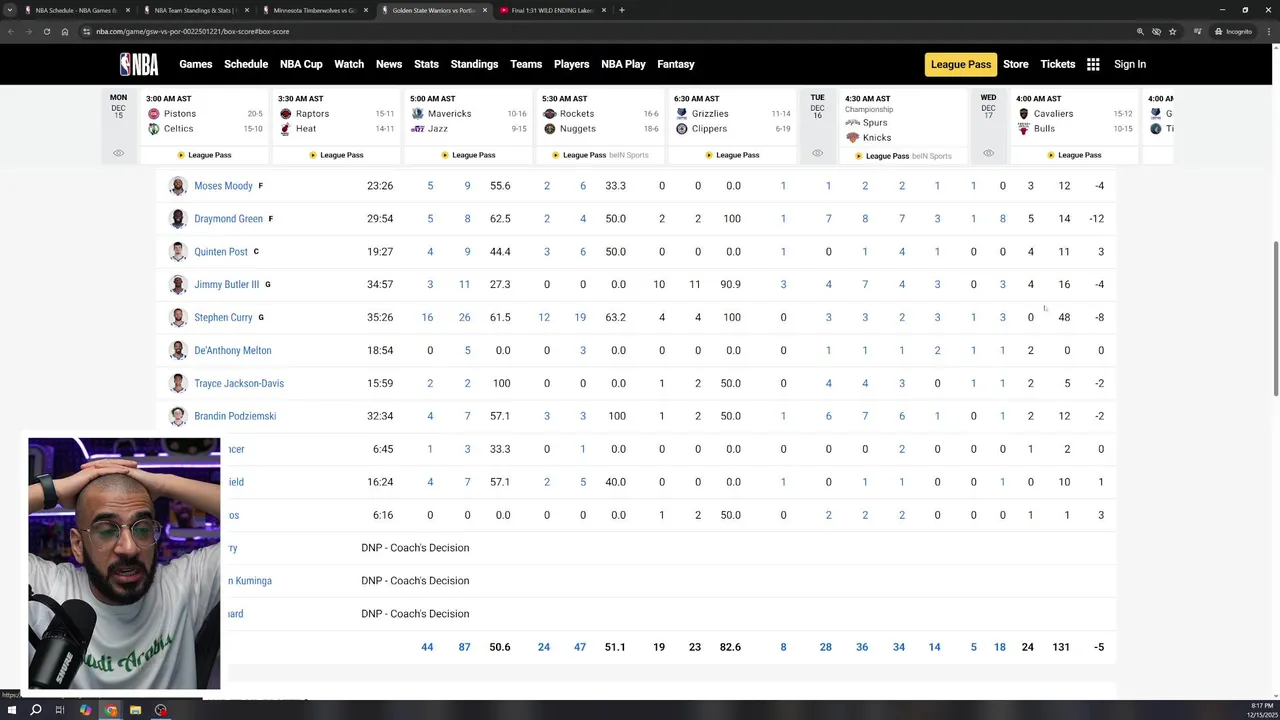Open the media control icon in Chrome toolbar
Screen dimensions: 1280x720
1198,31
